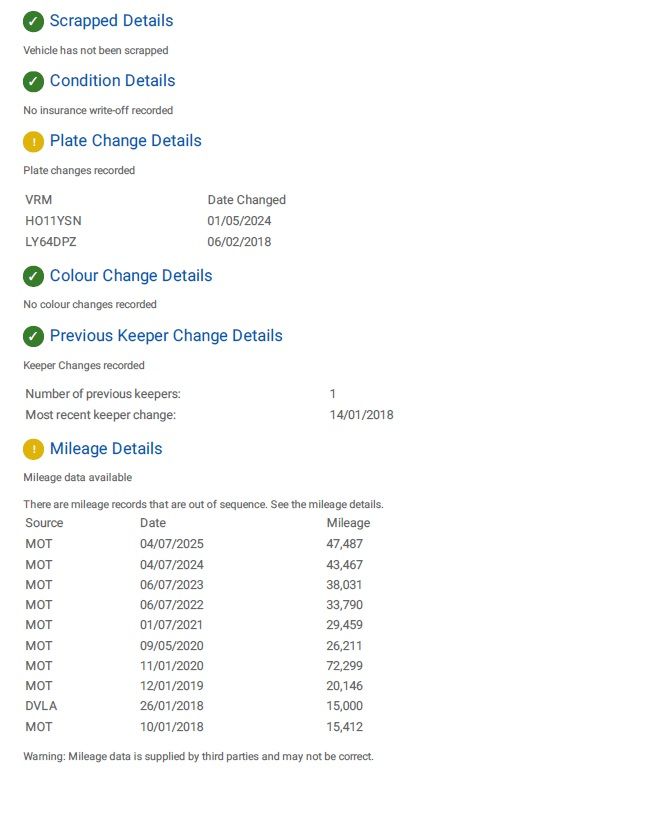Click the most recent keeper change date 14/01/2018
The height and width of the screenshot is (816, 666).
tap(361, 415)
